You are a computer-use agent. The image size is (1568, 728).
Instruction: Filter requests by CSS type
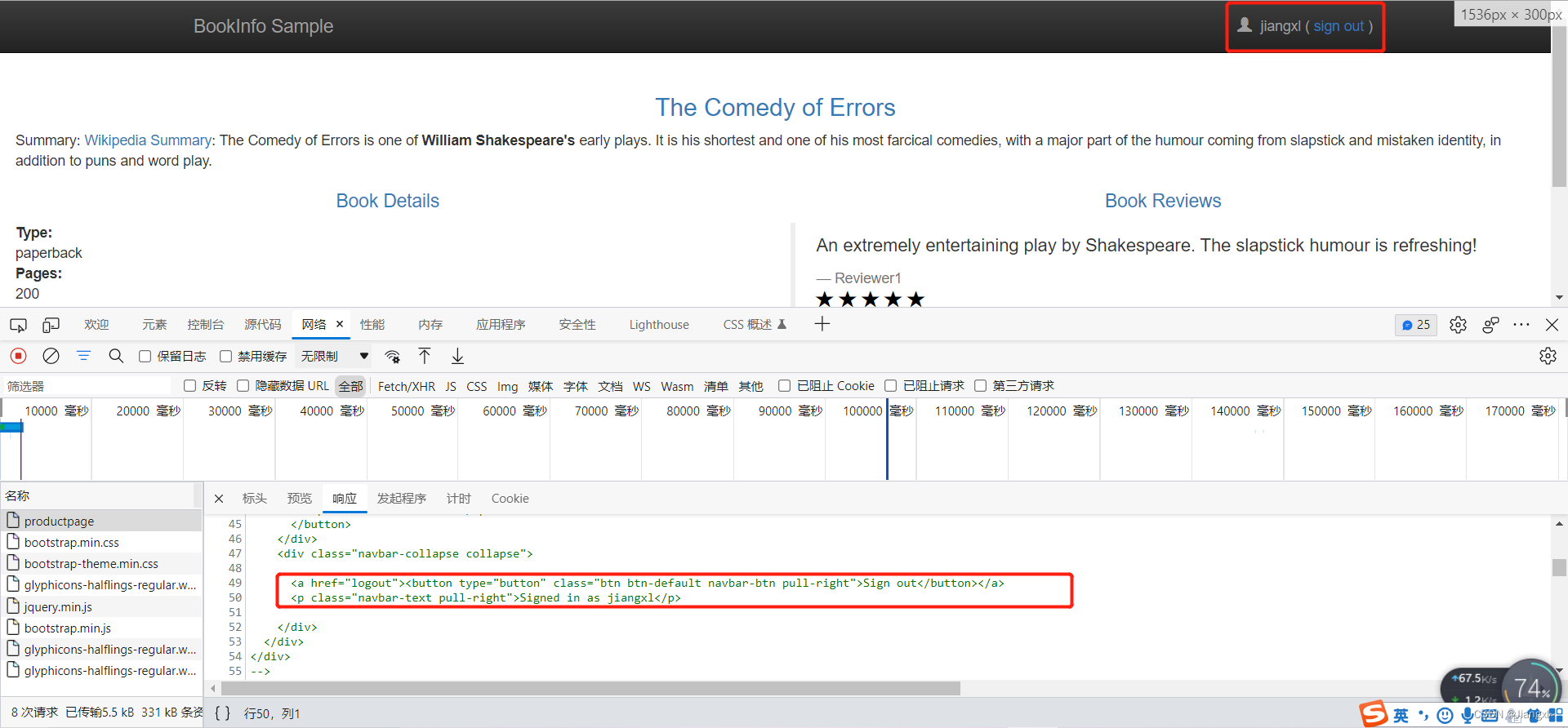click(x=477, y=386)
